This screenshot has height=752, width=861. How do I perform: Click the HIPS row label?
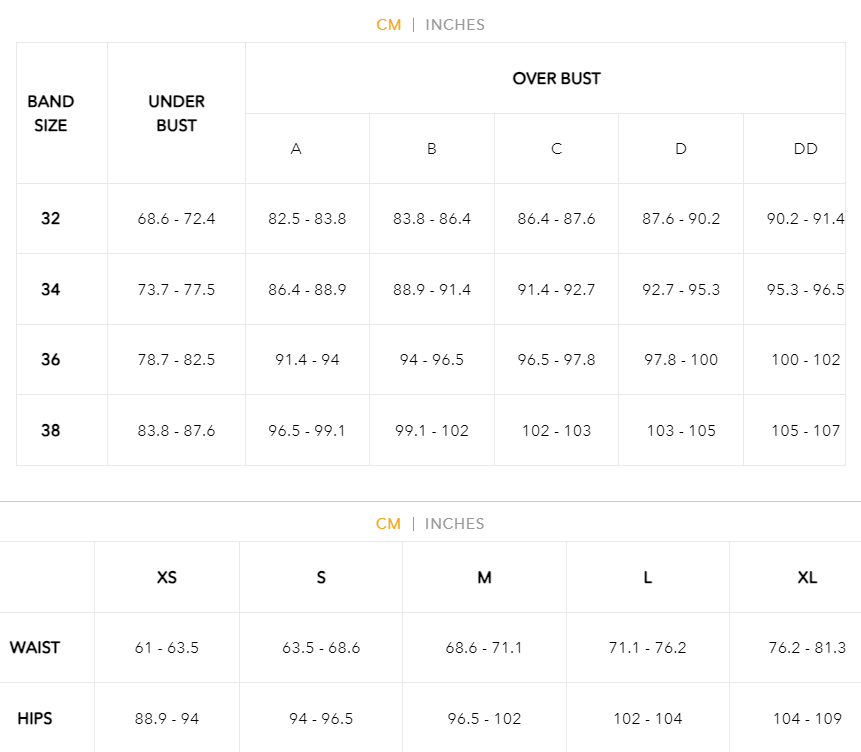35,718
